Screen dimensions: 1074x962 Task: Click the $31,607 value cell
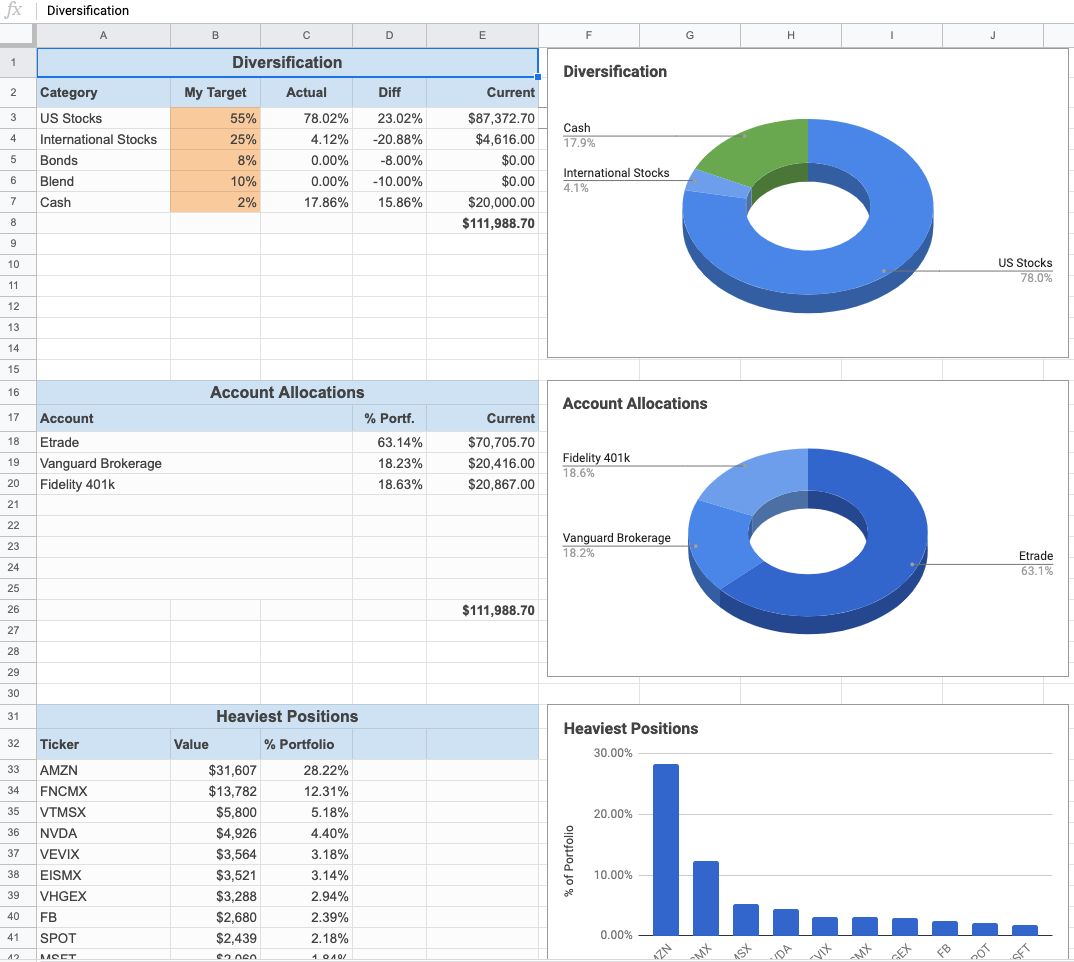click(x=215, y=770)
